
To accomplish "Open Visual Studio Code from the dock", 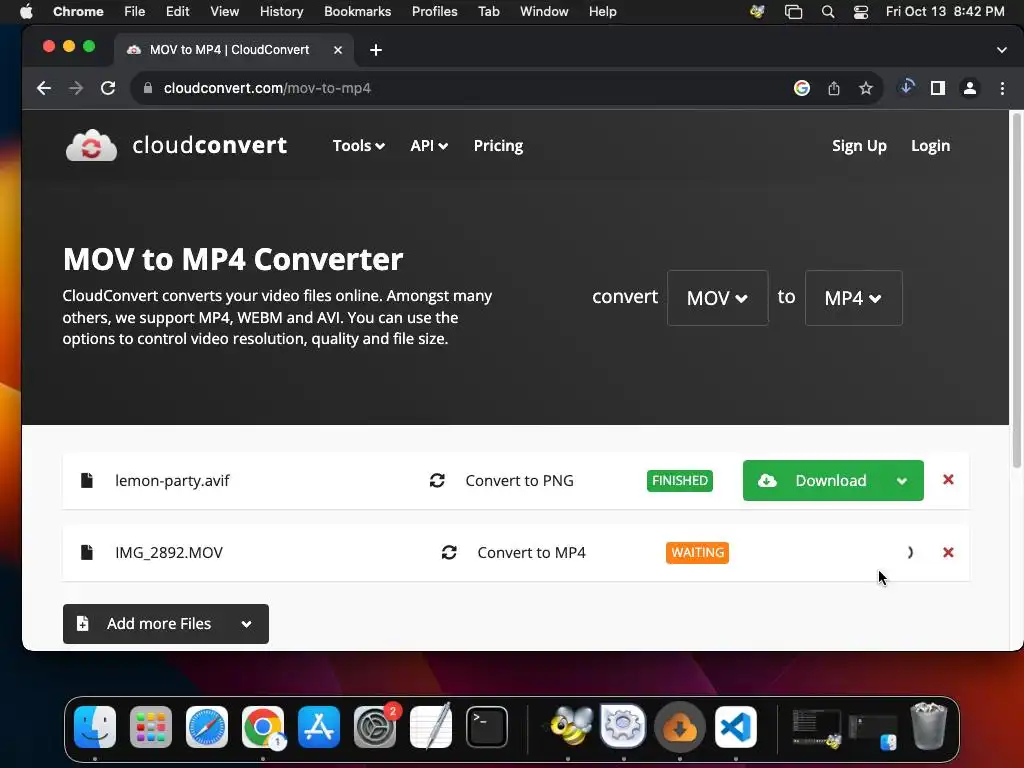I will pos(735,727).
